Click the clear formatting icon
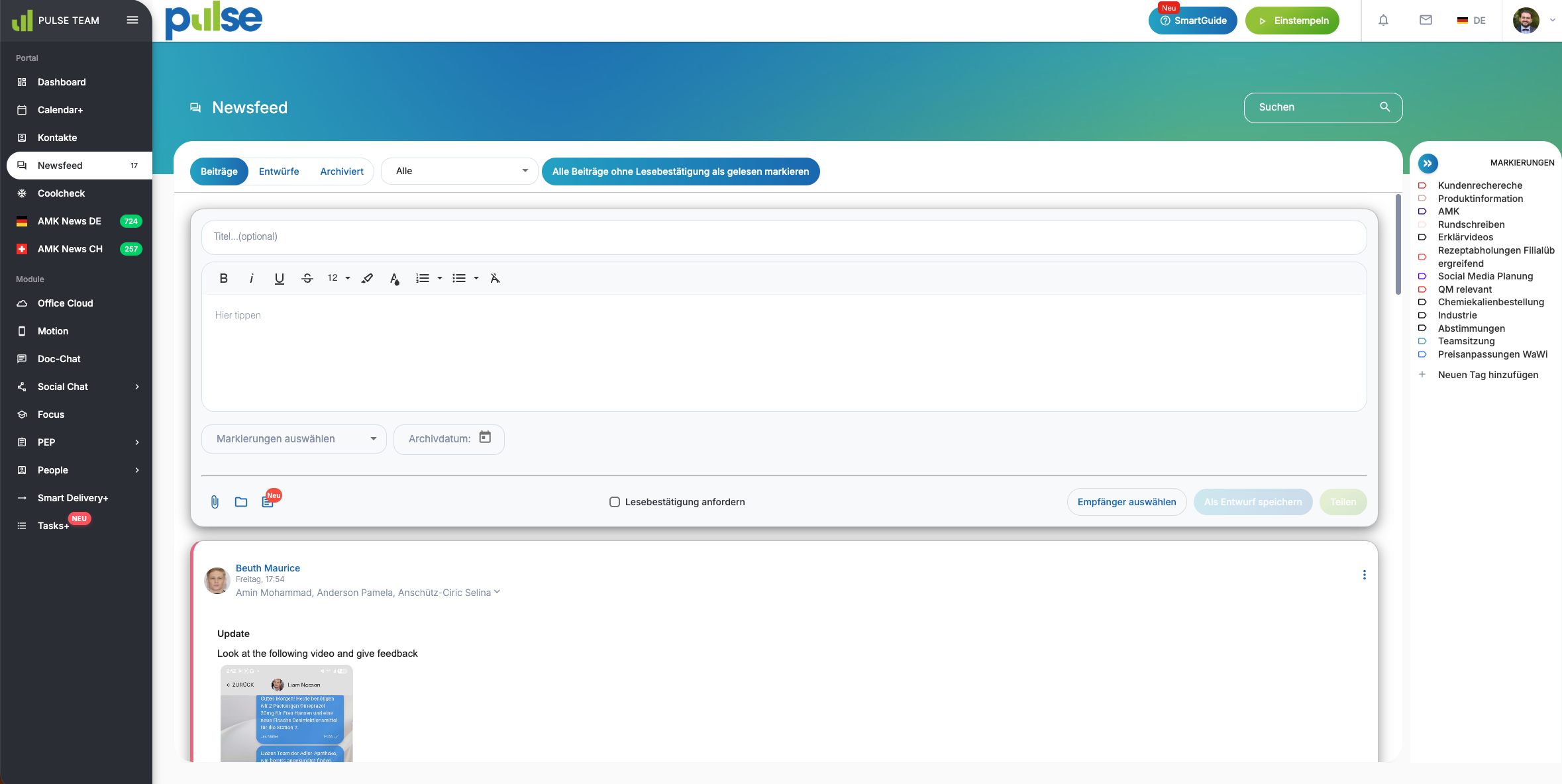Image resolution: width=1562 pixels, height=784 pixels. [x=495, y=278]
